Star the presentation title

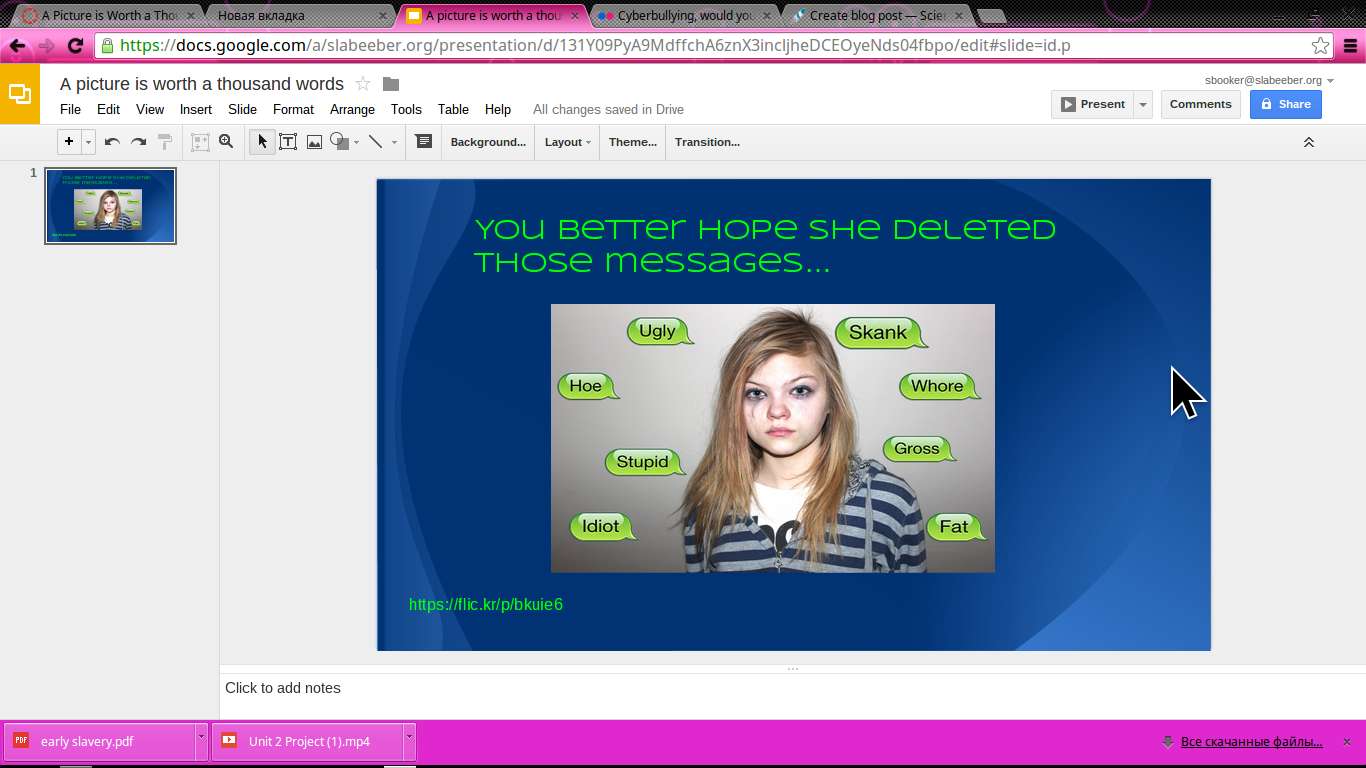click(363, 84)
